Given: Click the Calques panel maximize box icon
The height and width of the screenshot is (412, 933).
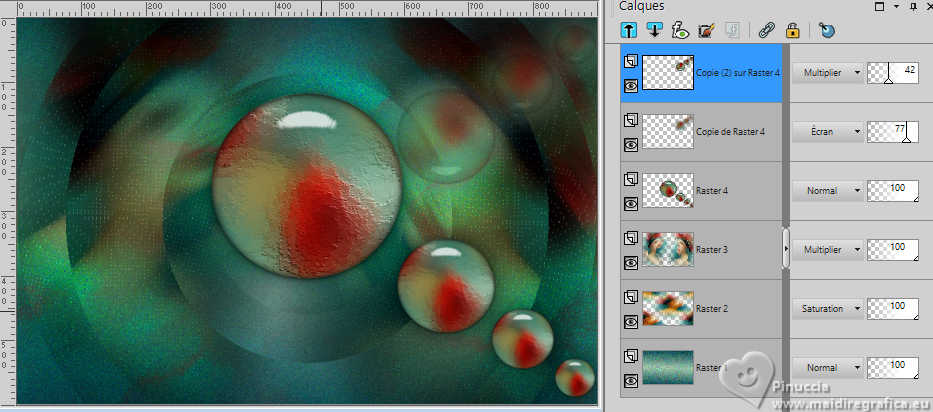Looking at the screenshot, I should point(879,7).
